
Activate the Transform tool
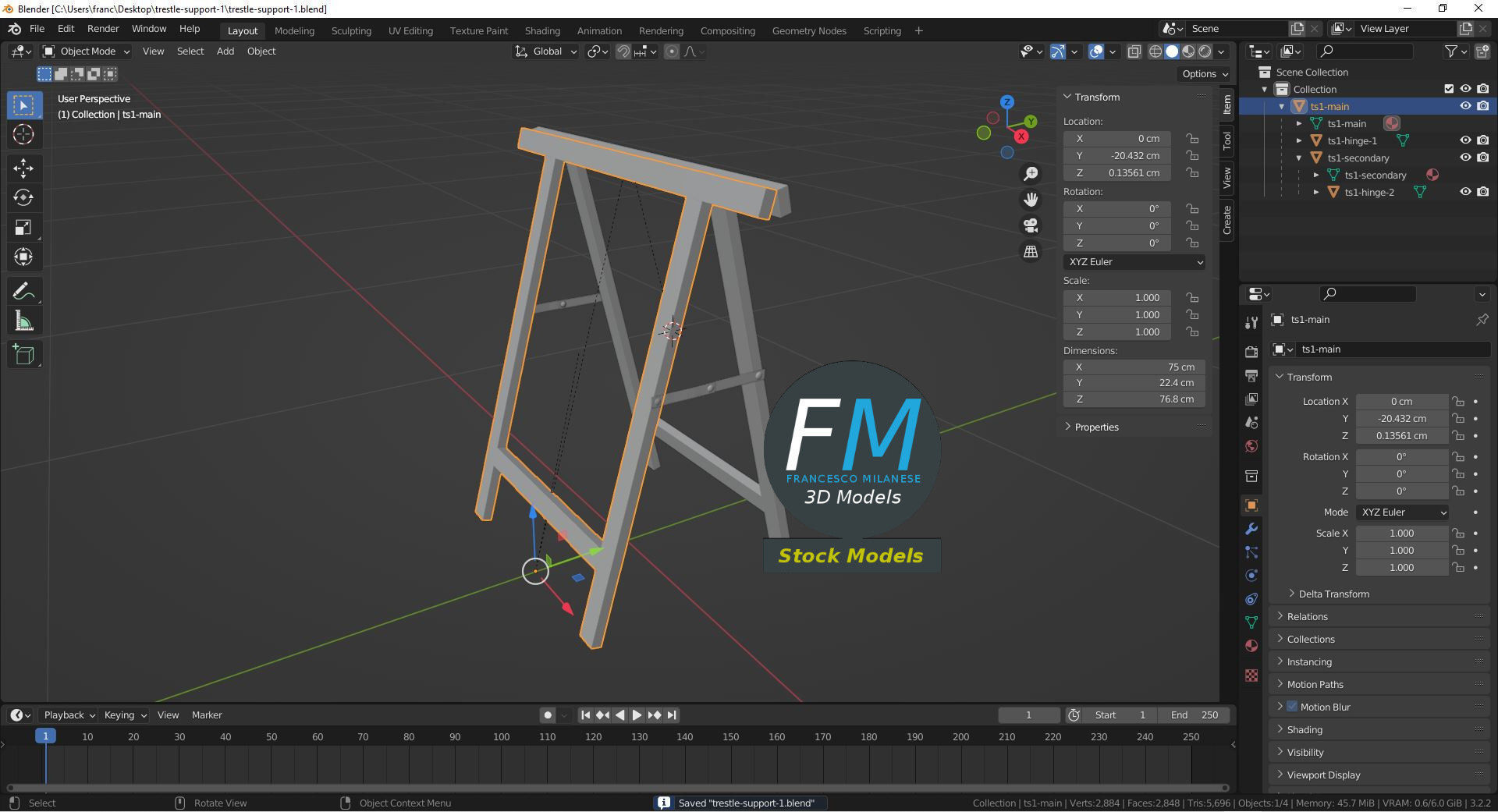pyautogui.click(x=23, y=257)
